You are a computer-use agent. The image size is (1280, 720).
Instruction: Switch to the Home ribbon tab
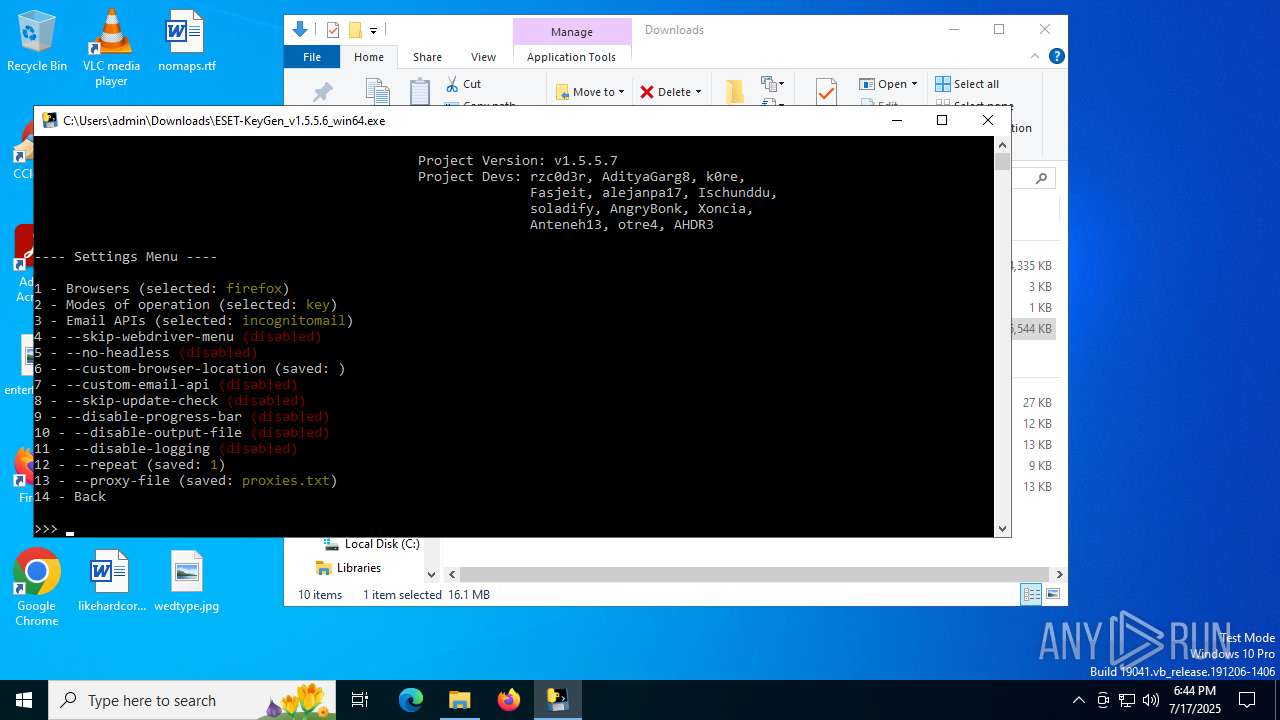(369, 57)
